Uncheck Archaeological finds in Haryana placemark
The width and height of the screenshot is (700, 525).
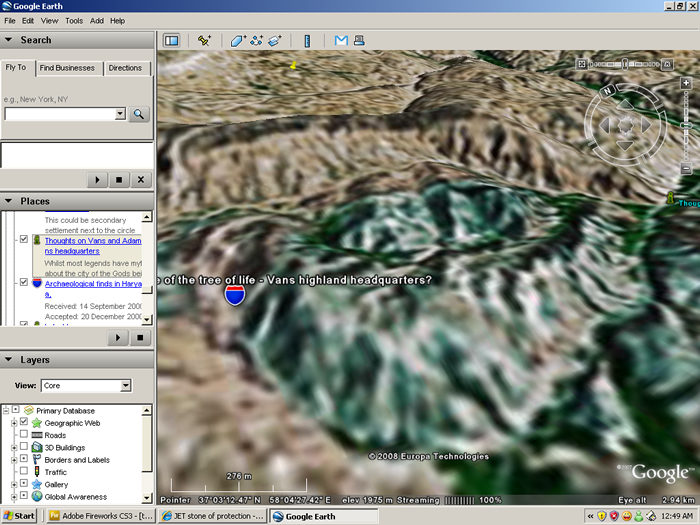pos(24,282)
